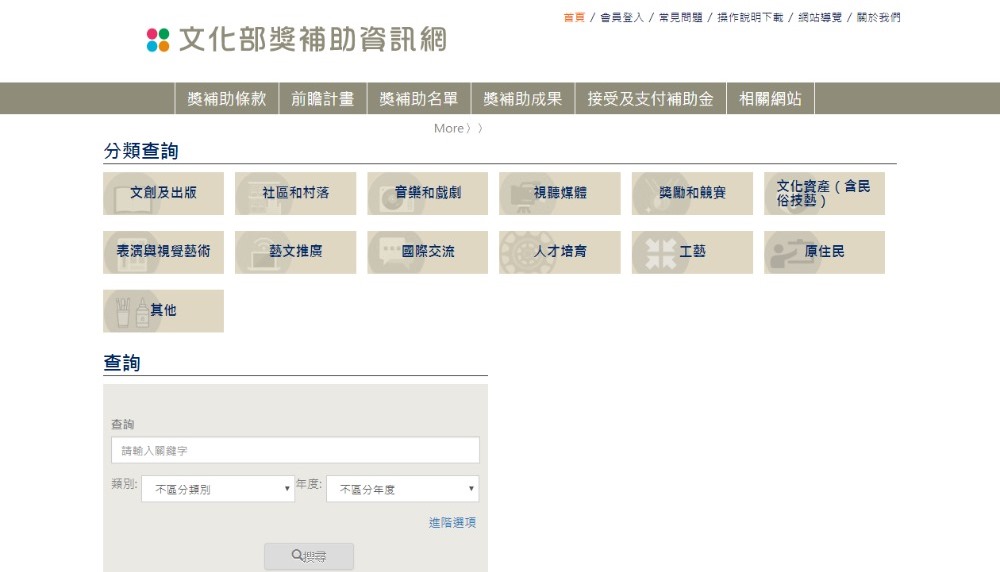1000x572 pixels.
Task: Open the 工藝 category tile
Action: [692, 253]
